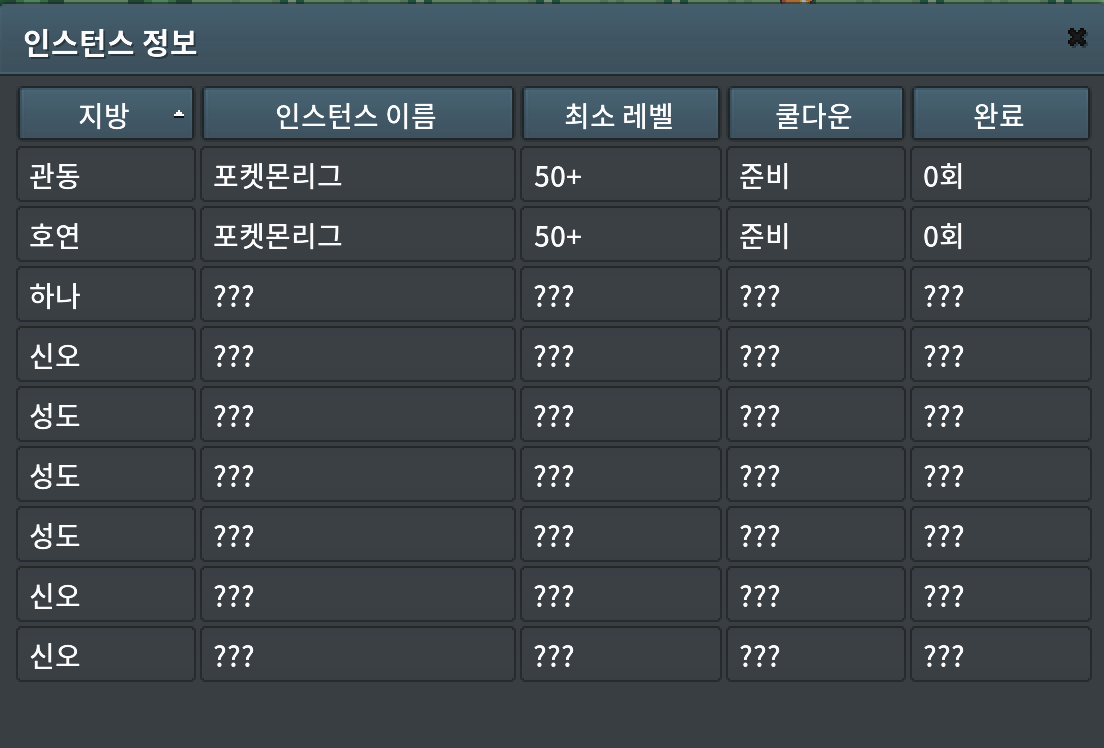Click the 준비 cooldown cell for 관동

816,176
